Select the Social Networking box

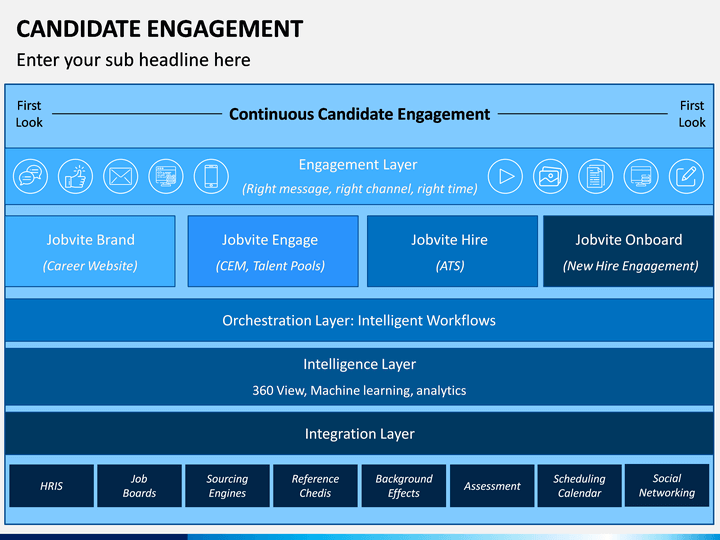667,485
